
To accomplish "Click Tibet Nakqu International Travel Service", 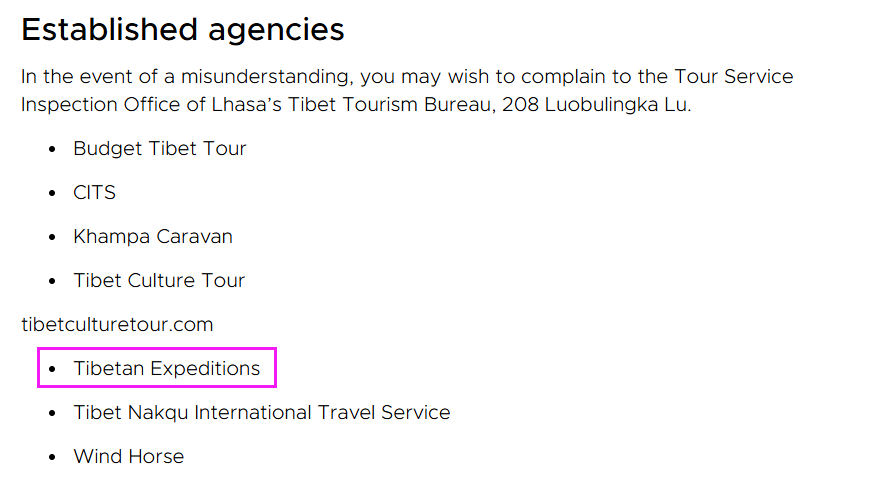I will [262, 412].
